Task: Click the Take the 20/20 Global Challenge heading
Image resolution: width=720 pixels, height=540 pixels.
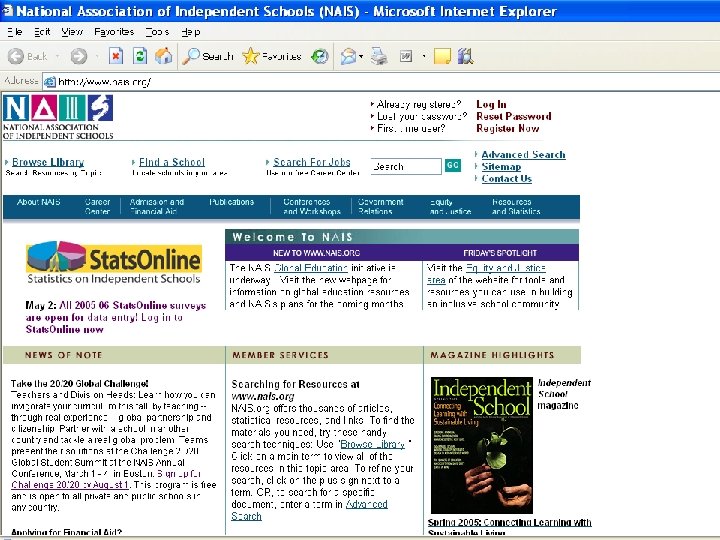Action: [79, 383]
